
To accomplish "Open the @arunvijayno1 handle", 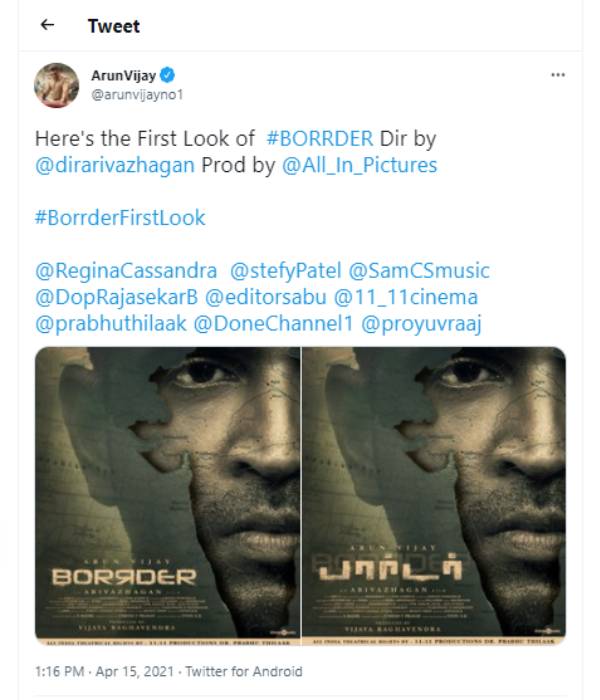I will 137,95.
